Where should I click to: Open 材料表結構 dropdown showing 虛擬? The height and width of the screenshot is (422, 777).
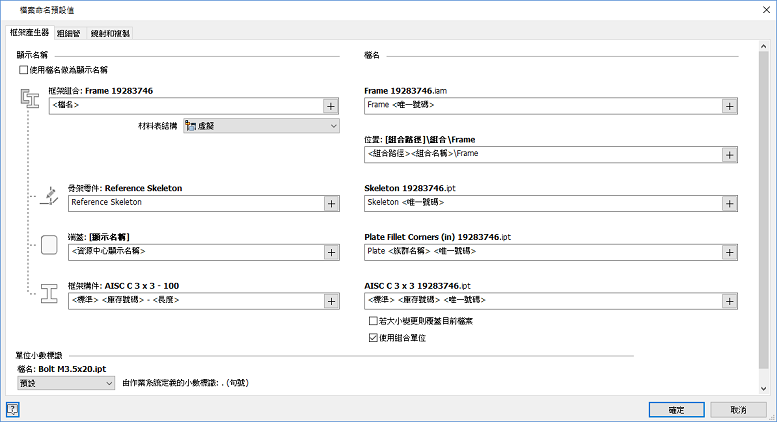click(261, 126)
